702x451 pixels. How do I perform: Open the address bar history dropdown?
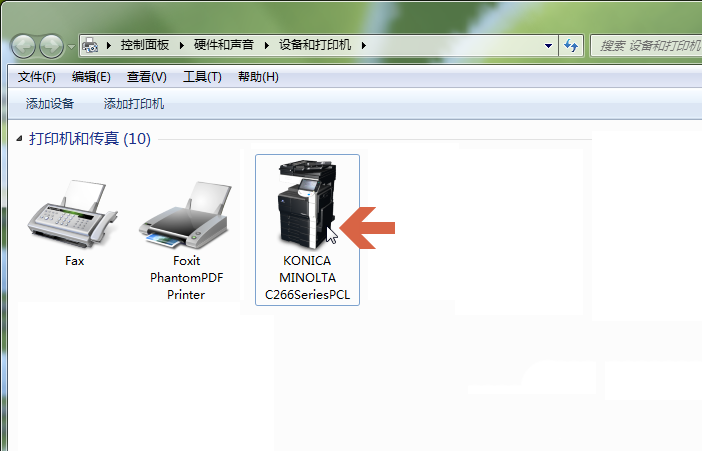pos(548,45)
